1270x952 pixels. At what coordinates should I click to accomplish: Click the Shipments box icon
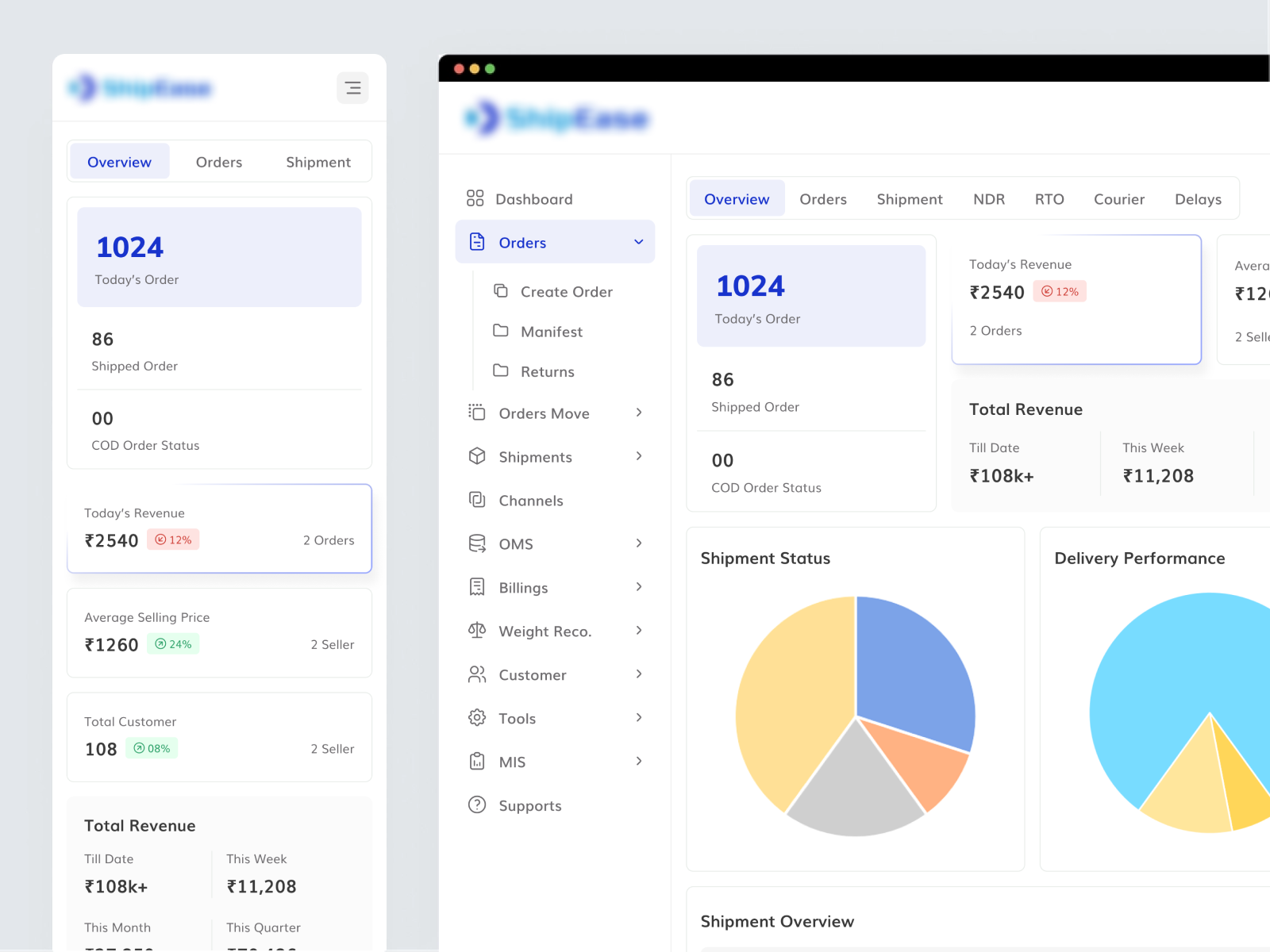point(476,456)
